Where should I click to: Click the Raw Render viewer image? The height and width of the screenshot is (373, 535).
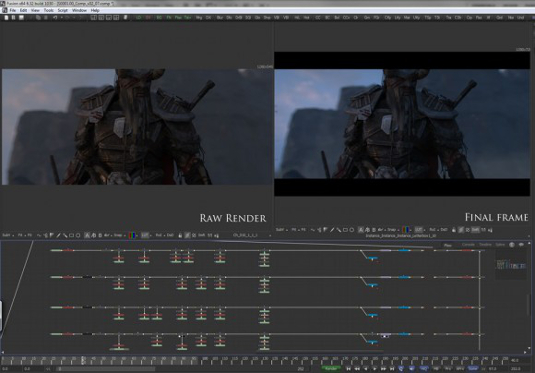click(x=138, y=127)
